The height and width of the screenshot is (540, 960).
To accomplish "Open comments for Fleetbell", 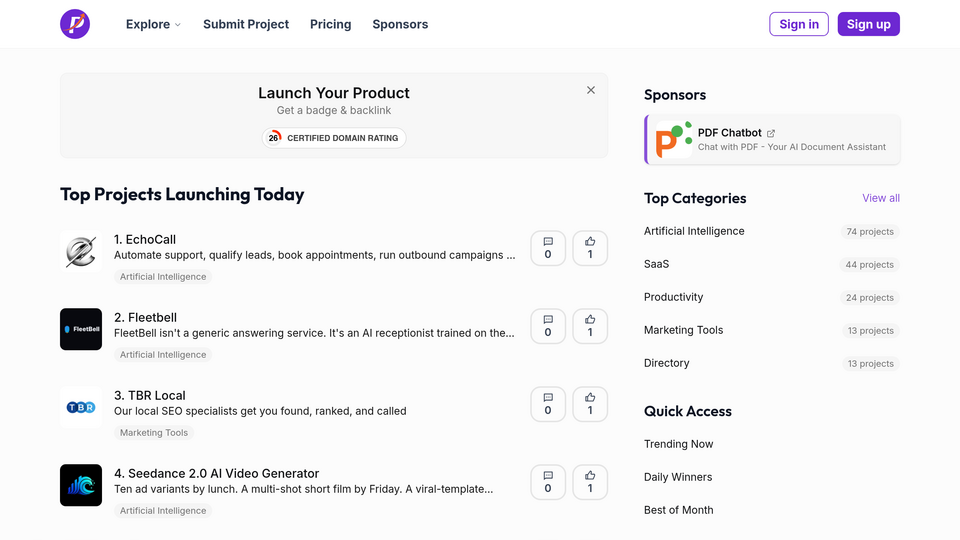I will coord(548,326).
